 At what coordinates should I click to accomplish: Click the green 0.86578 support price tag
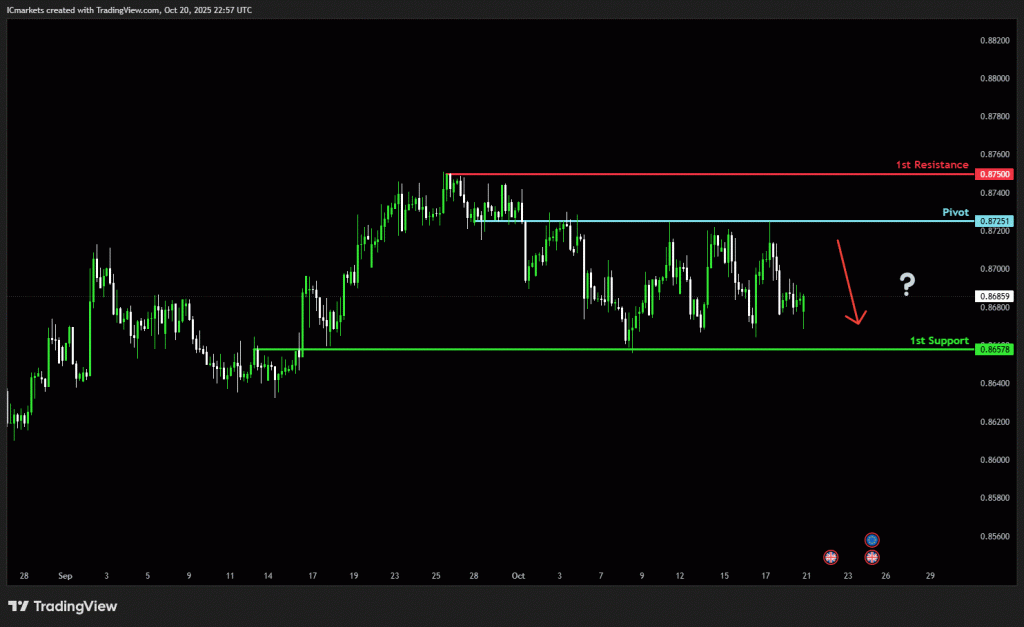pos(996,349)
